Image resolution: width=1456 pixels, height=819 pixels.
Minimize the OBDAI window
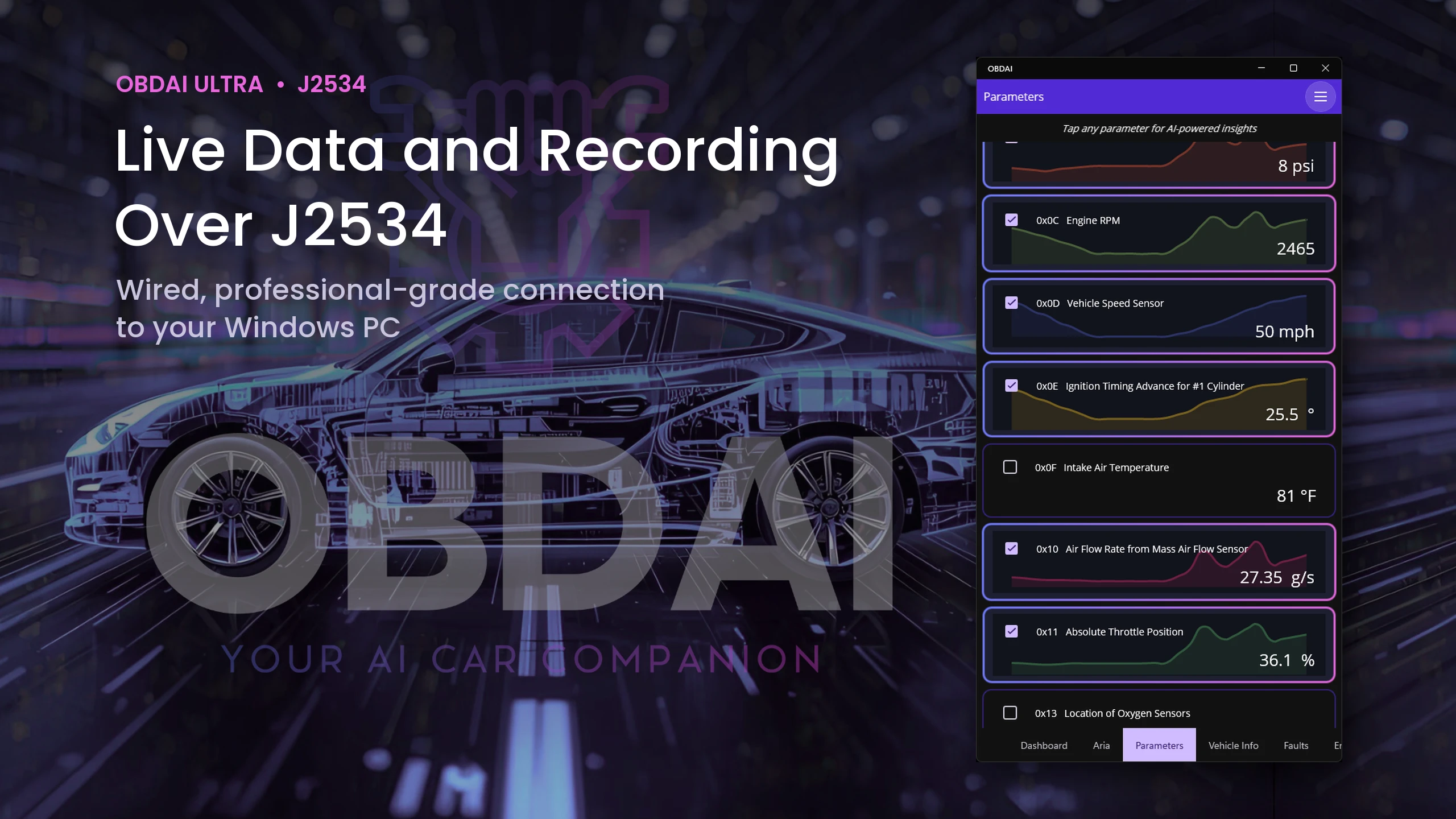point(1261,68)
